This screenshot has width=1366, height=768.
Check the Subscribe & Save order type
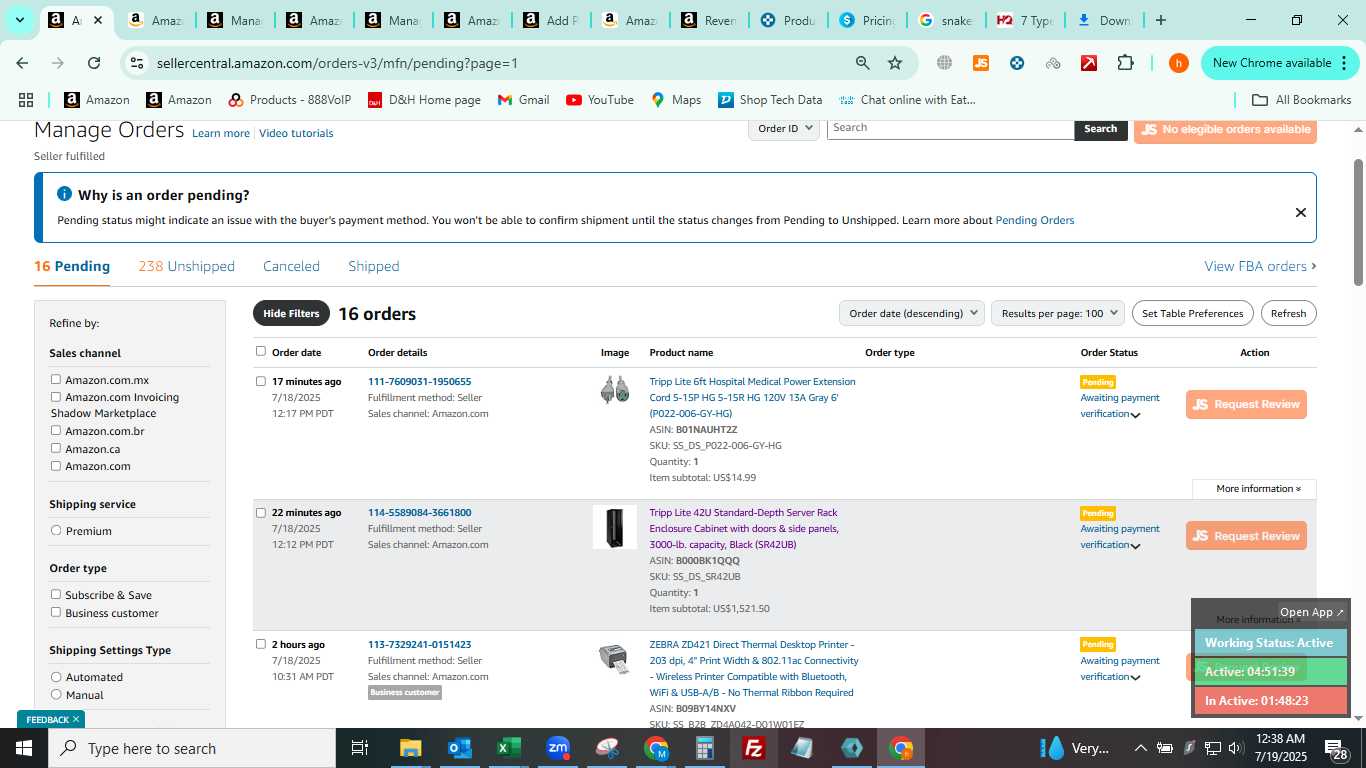point(56,594)
